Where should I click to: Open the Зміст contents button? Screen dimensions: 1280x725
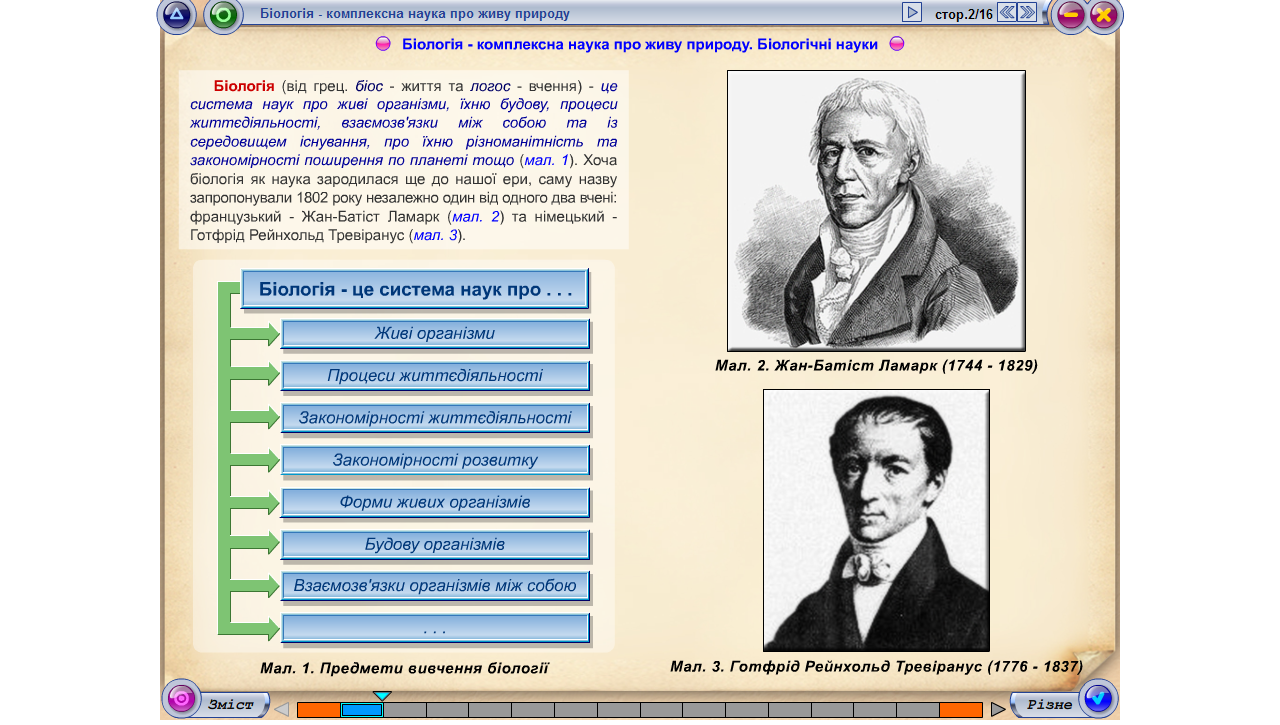pyautogui.click(x=232, y=705)
